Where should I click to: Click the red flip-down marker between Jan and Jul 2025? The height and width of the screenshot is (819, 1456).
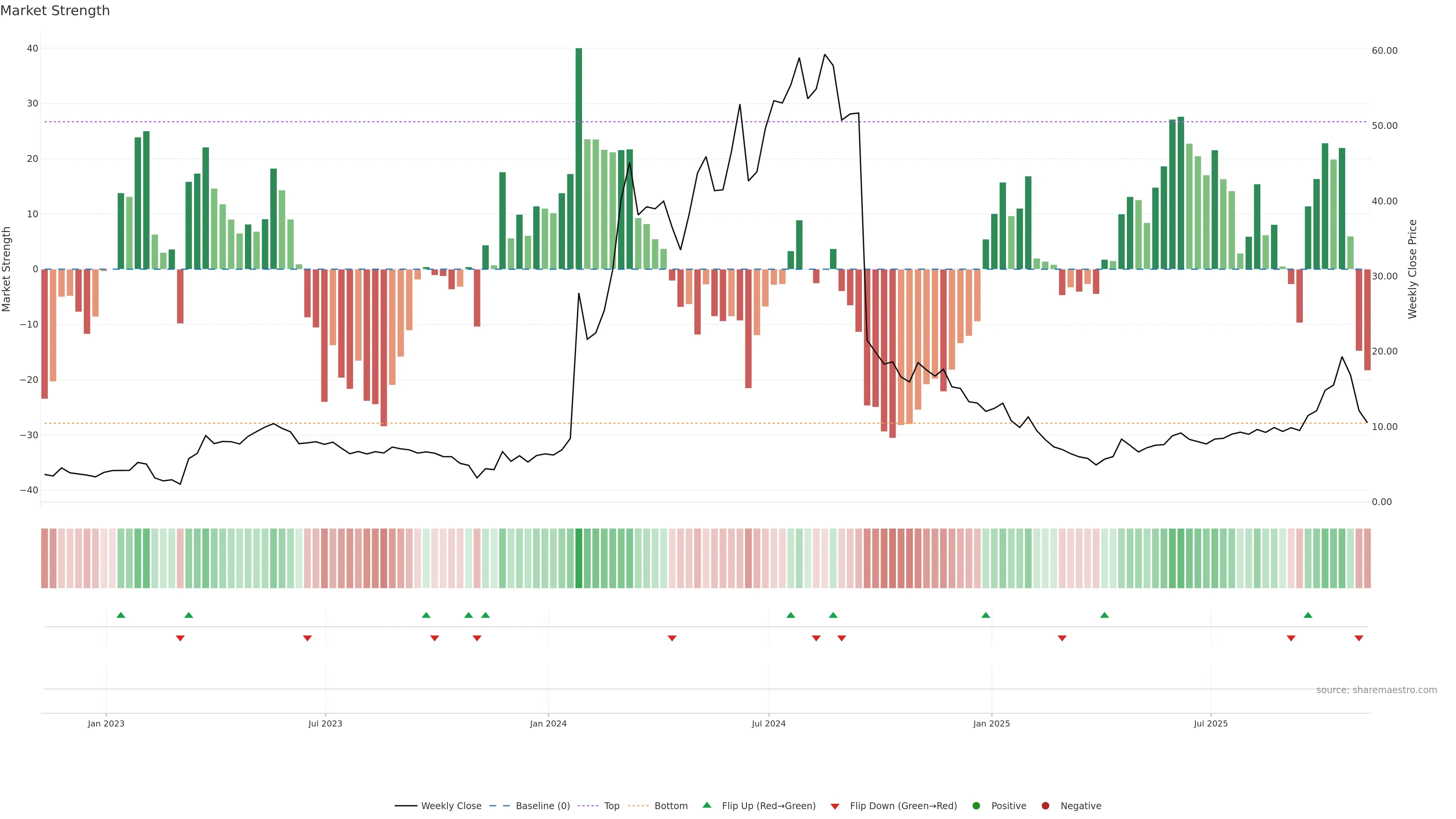pos(1062,638)
